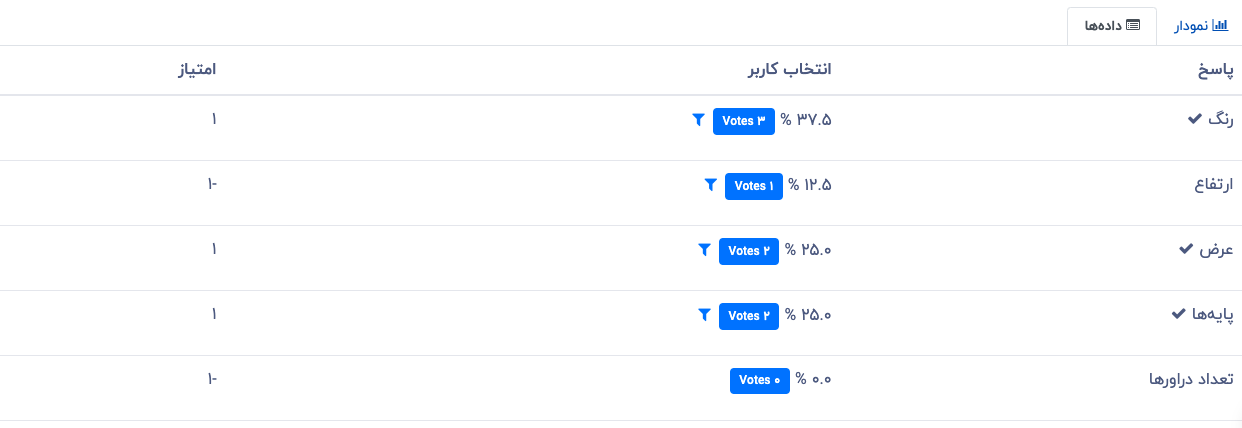Click the 0 Votes badge for تعداد دراورها
This screenshot has height=428, width=1242.
click(x=759, y=381)
